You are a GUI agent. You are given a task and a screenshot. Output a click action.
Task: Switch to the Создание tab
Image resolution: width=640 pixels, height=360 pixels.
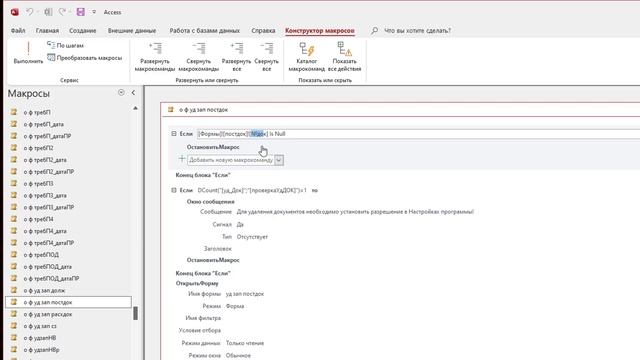coord(82,31)
